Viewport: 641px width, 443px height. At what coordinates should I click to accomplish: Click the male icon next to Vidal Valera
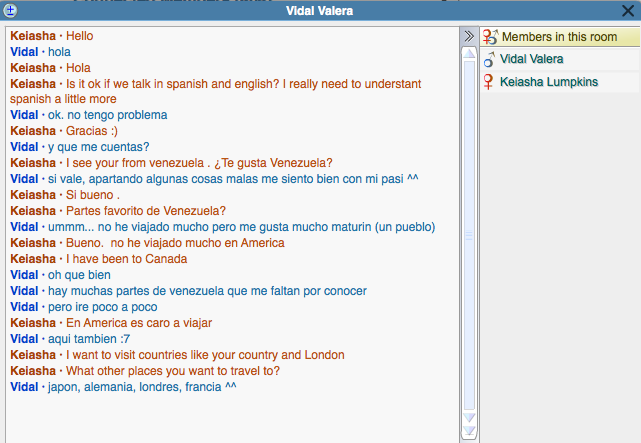click(x=489, y=60)
